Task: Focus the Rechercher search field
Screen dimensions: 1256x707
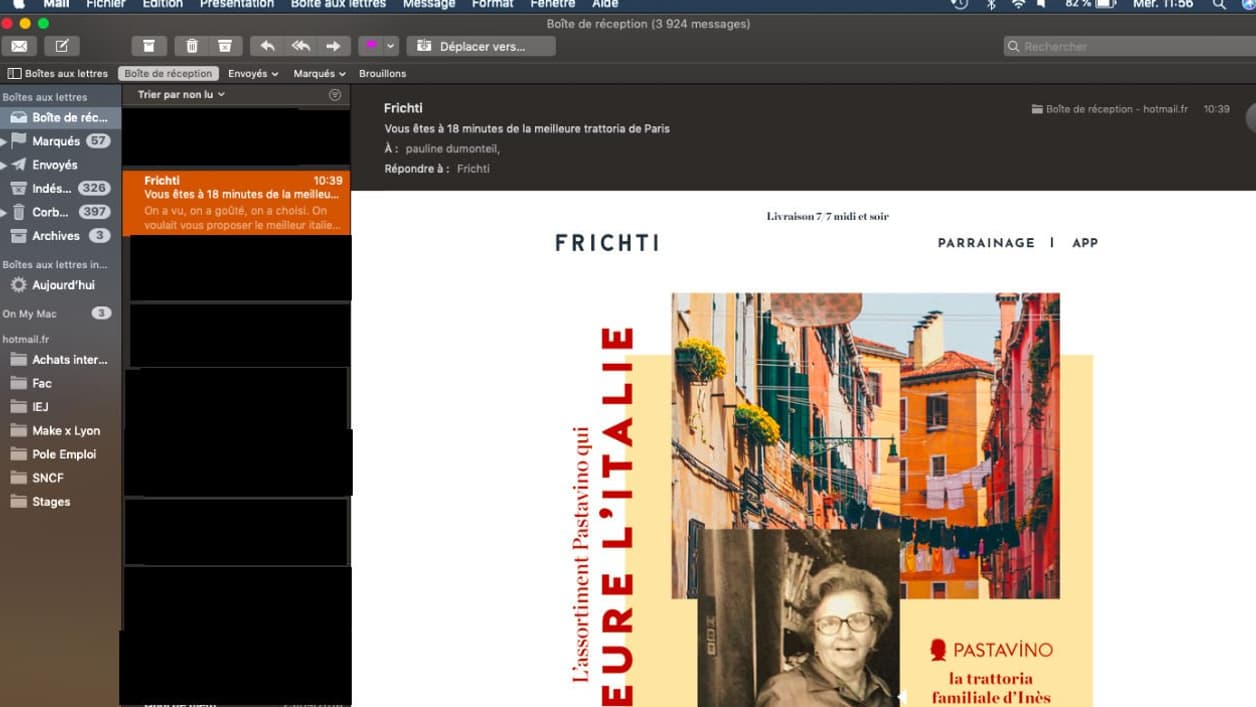Action: [x=1129, y=46]
